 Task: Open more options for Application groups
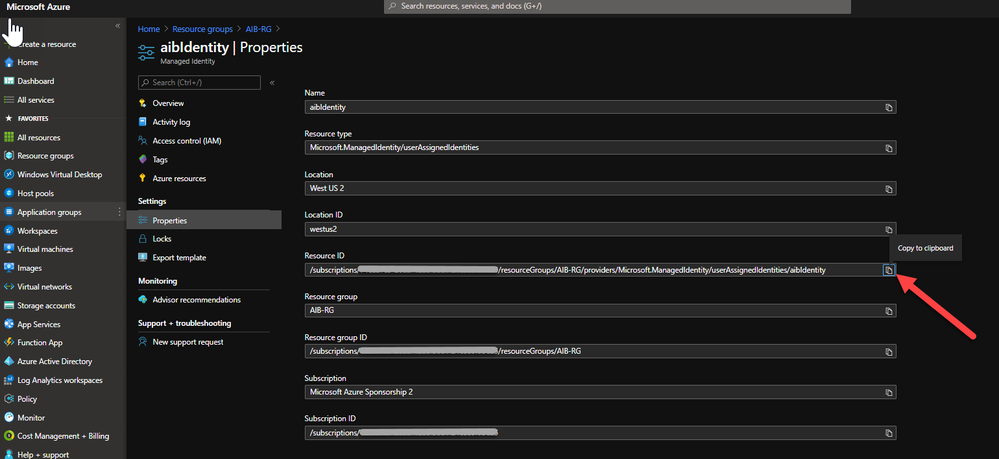click(119, 212)
